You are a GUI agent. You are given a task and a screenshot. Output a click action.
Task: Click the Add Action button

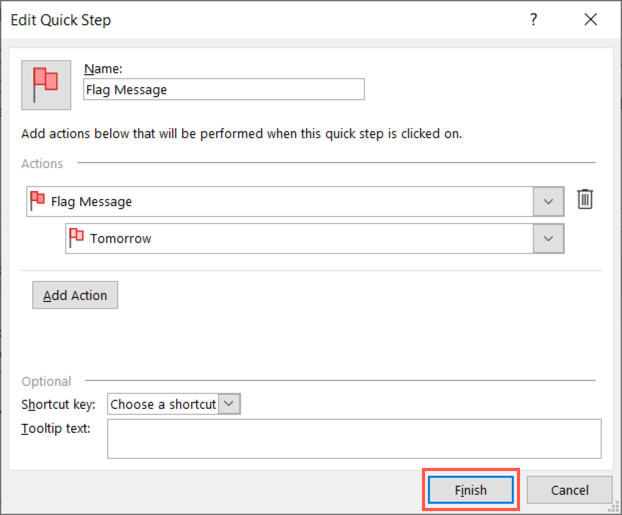75,295
